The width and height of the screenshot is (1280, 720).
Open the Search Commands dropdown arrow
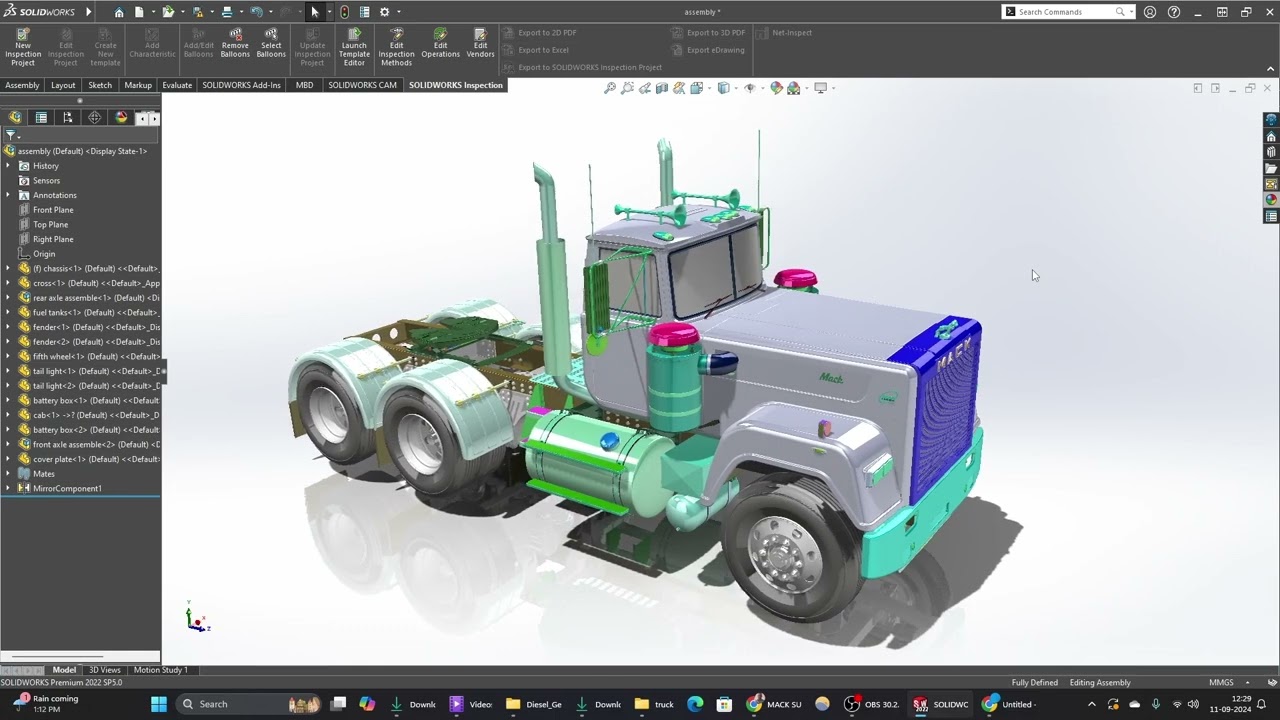pyautogui.click(x=1133, y=12)
